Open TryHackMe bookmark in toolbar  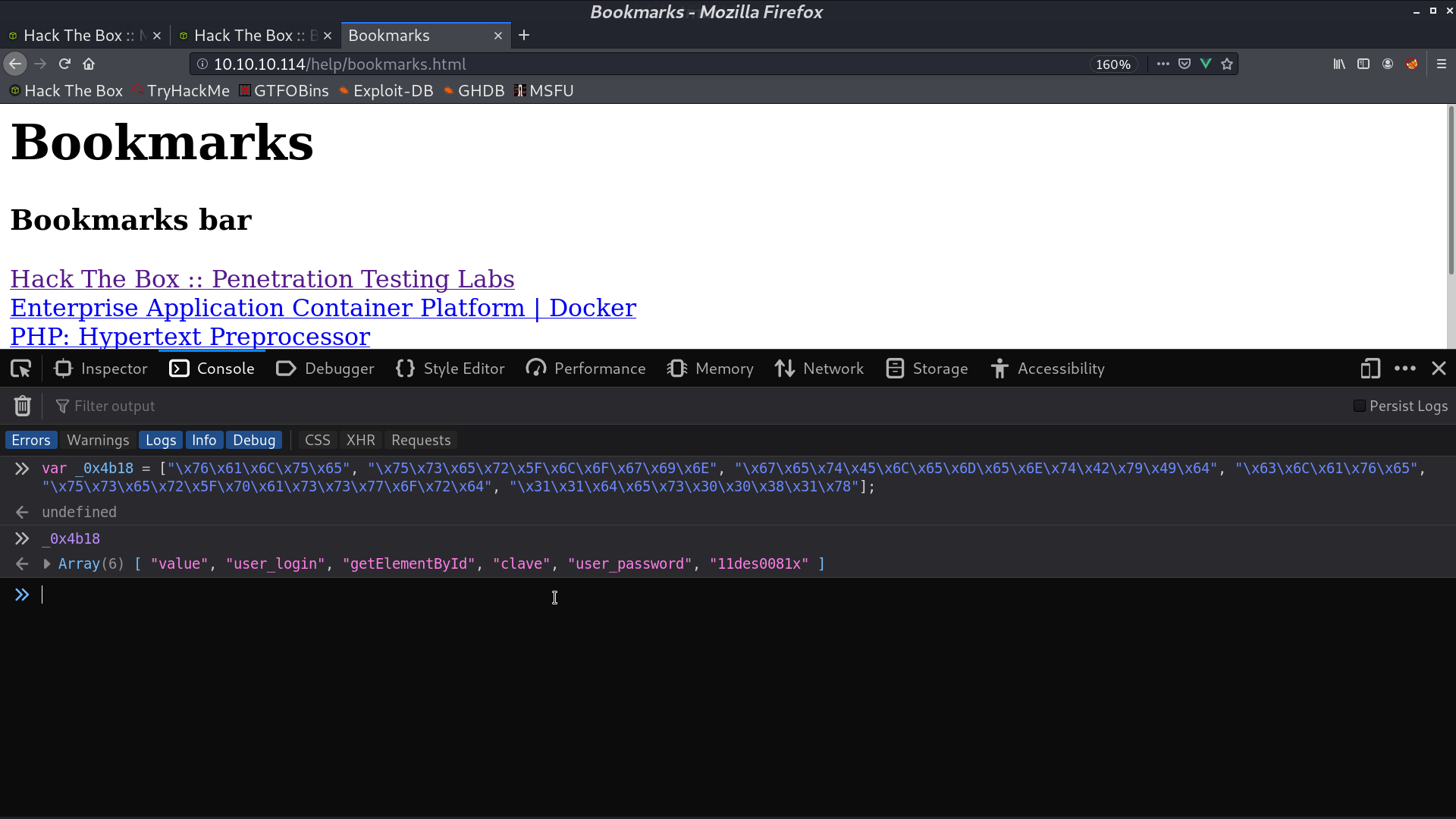point(181,91)
